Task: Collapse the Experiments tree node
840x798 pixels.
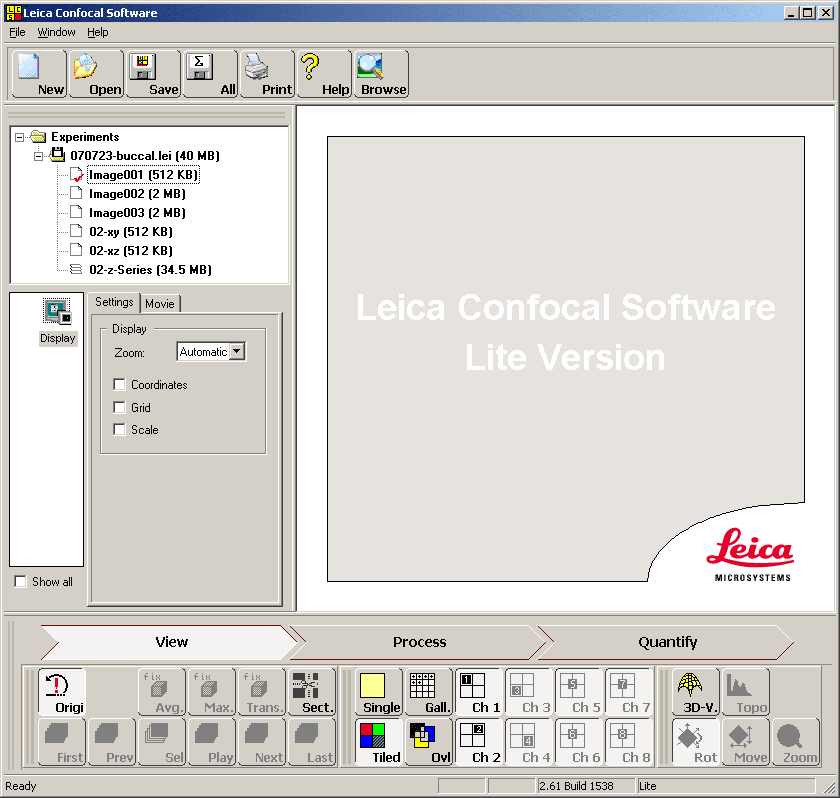Action: (20, 137)
